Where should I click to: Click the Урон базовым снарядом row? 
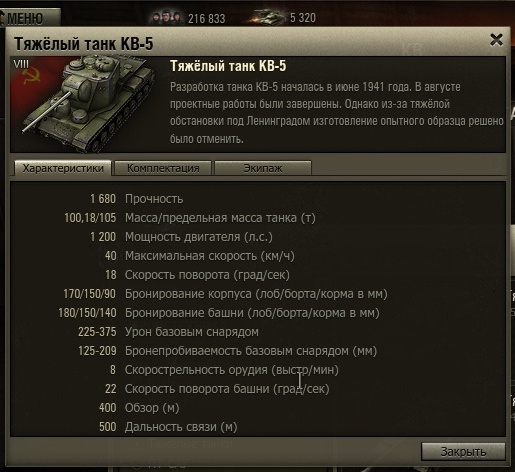coord(168,332)
